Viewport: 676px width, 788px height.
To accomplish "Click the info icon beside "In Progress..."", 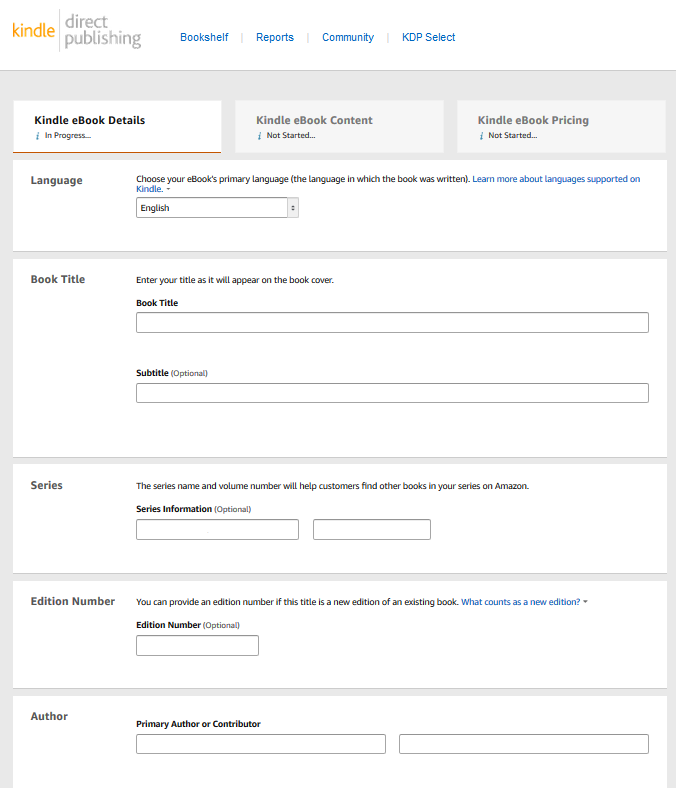I will point(38,135).
